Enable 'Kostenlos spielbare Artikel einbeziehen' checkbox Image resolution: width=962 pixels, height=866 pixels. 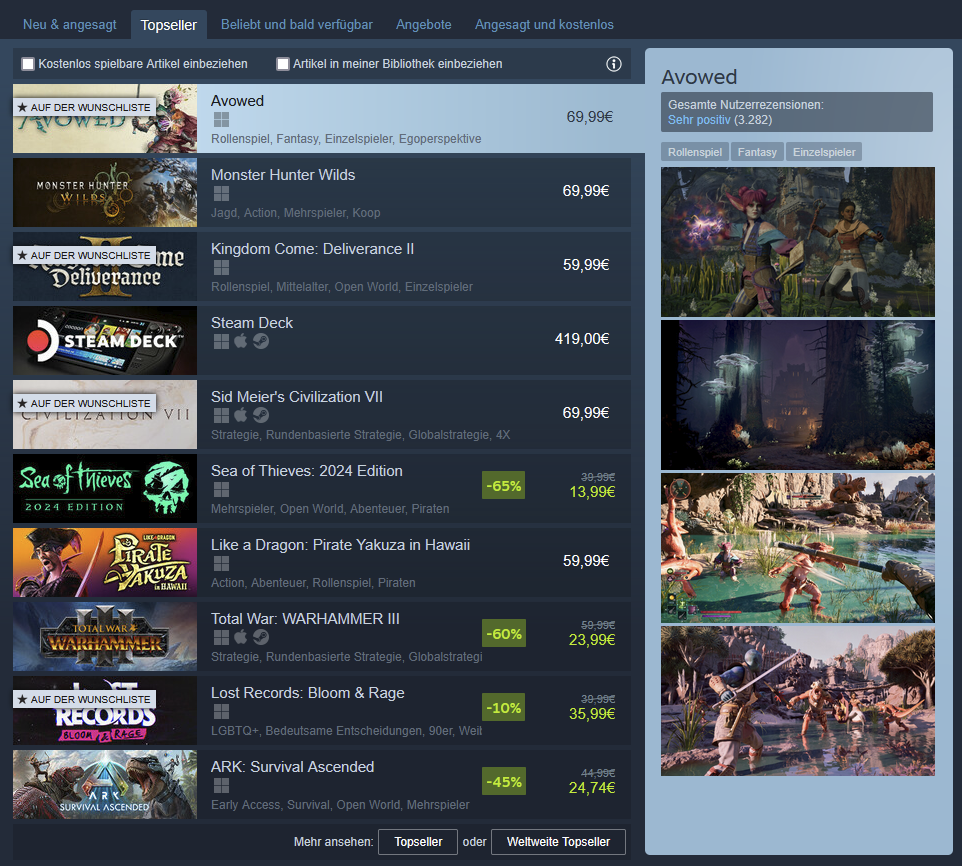coord(28,64)
